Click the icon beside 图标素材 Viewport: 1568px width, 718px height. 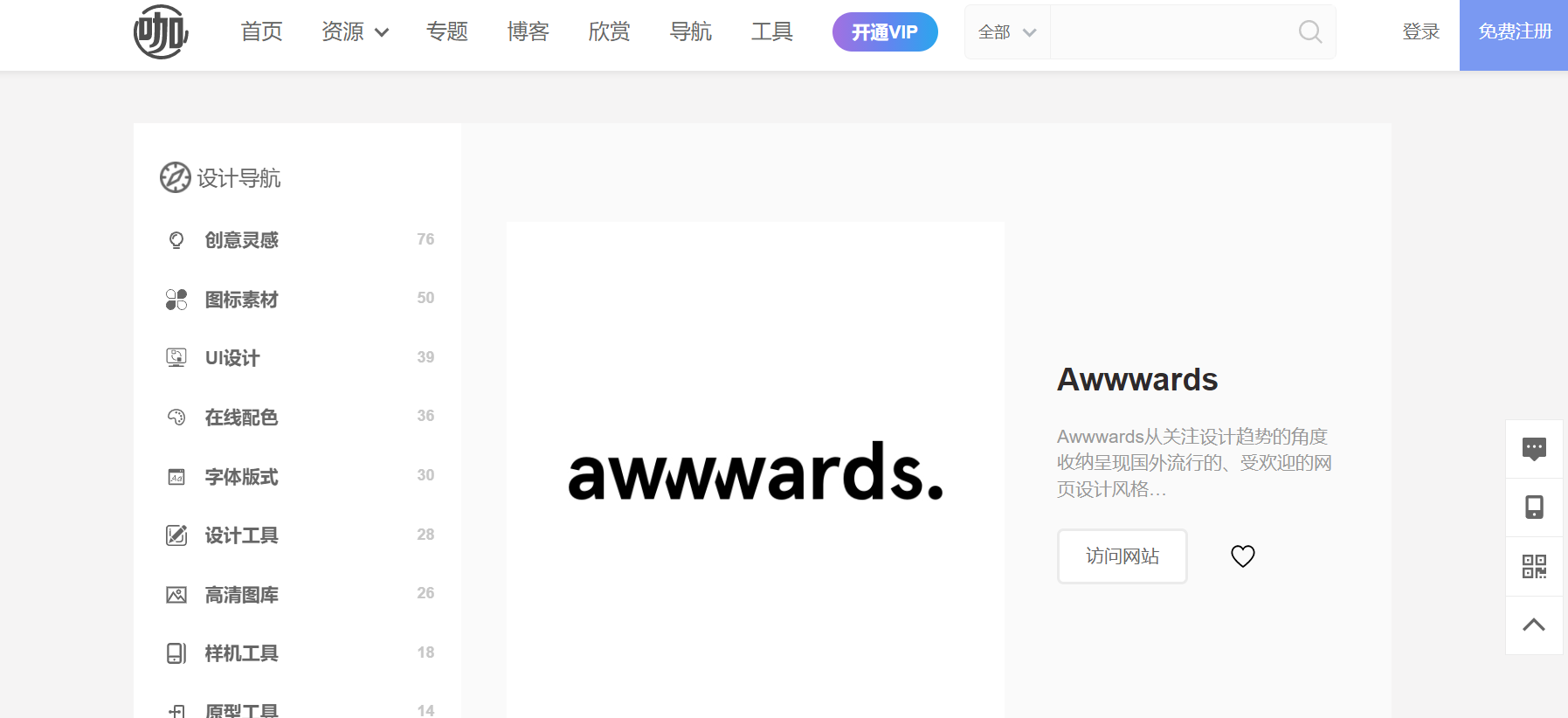click(176, 300)
